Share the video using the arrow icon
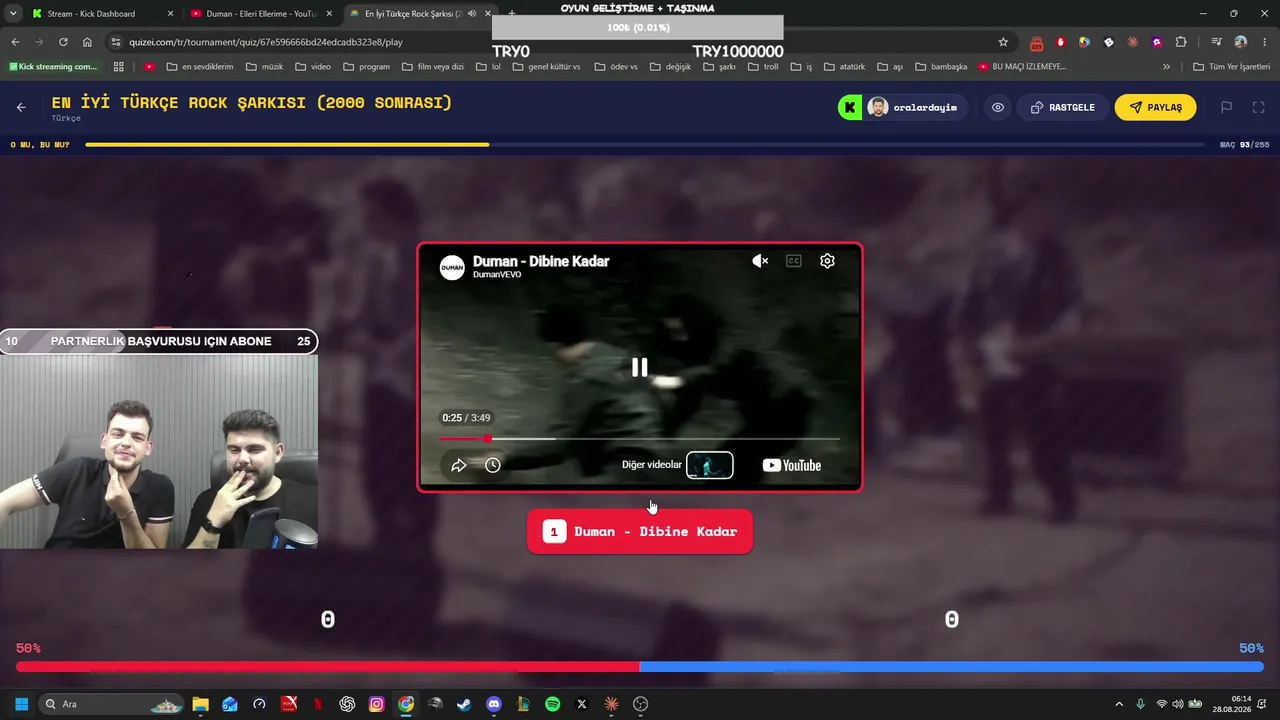The height and width of the screenshot is (720, 1280). [x=459, y=465]
